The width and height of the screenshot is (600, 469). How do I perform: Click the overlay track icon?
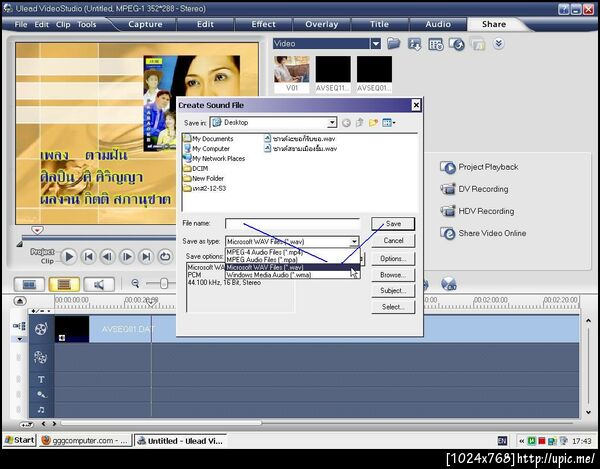click(x=40, y=357)
